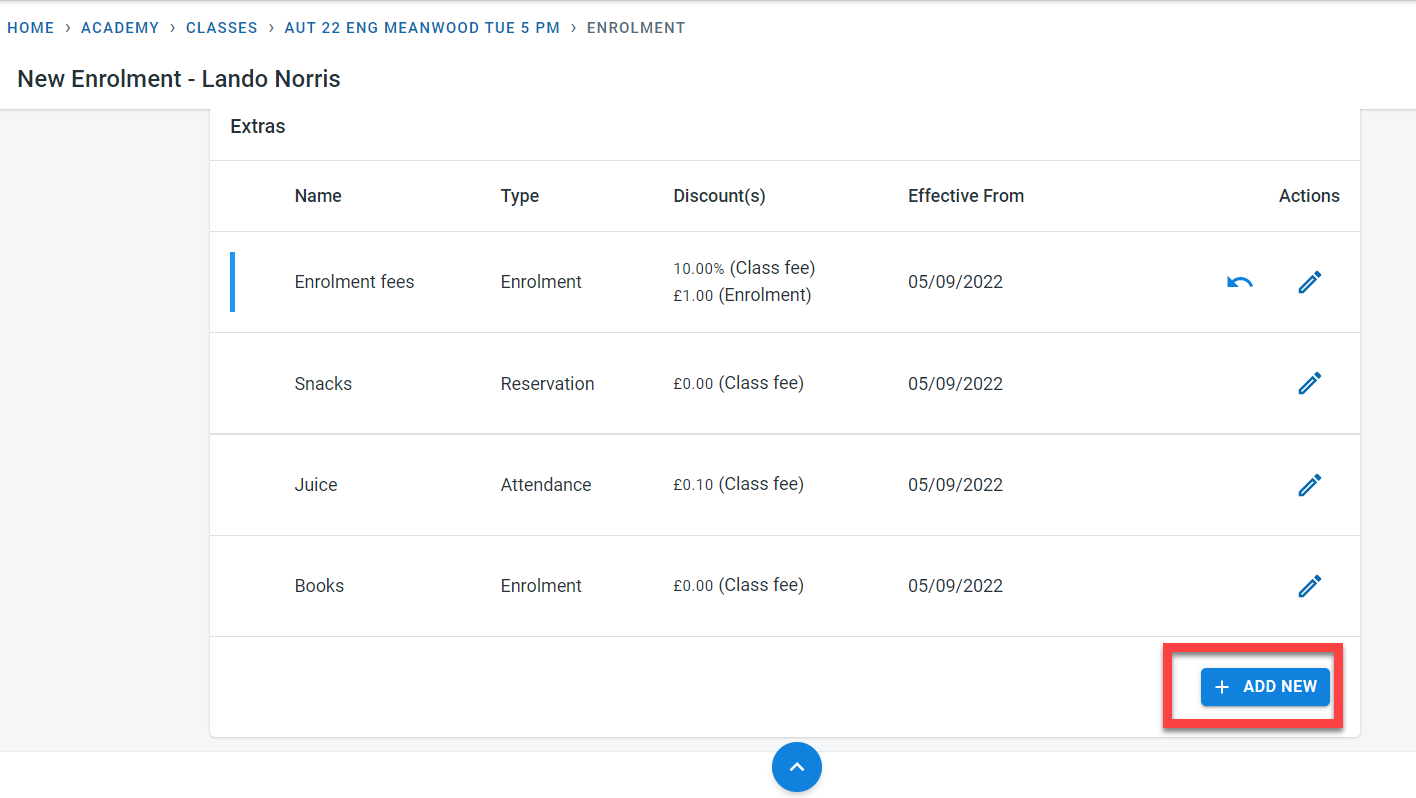This screenshot has height=798, width=1416.
Task: Click the Discount(s) column header
Action: point(719,196)
